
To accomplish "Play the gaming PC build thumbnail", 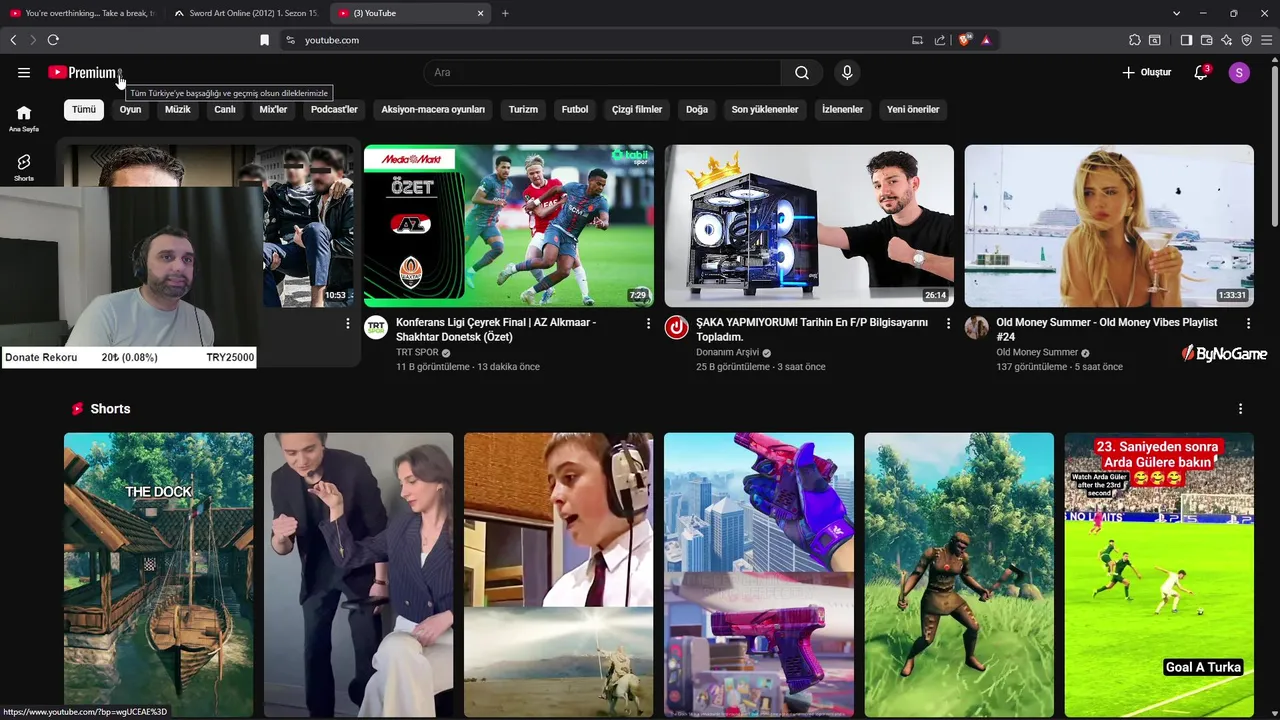I will click(809, 226).
